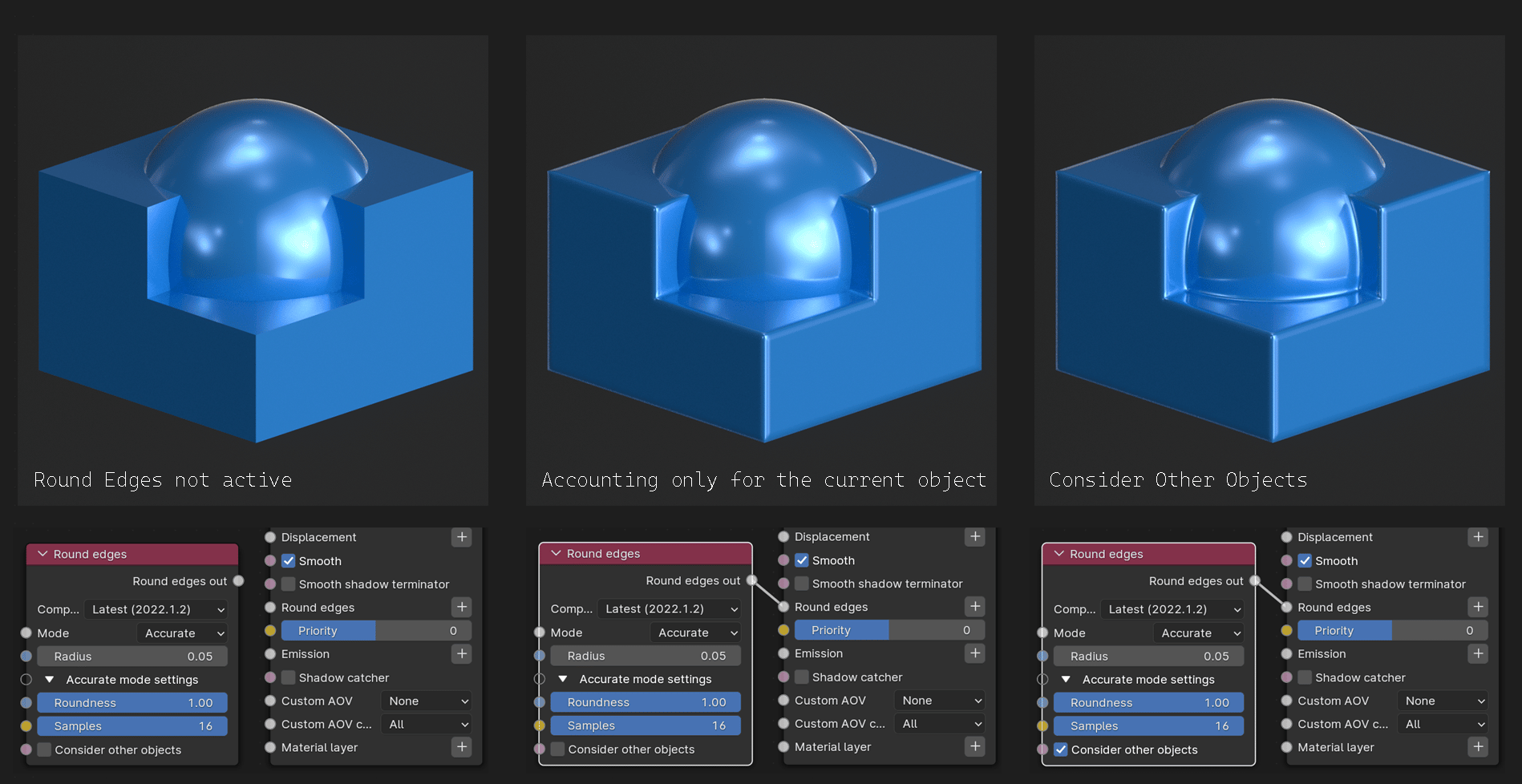This screenshot has height=784, width=1522.
Task: Uncheck Consider other objects in the right node
Action: pos(1061,750)
